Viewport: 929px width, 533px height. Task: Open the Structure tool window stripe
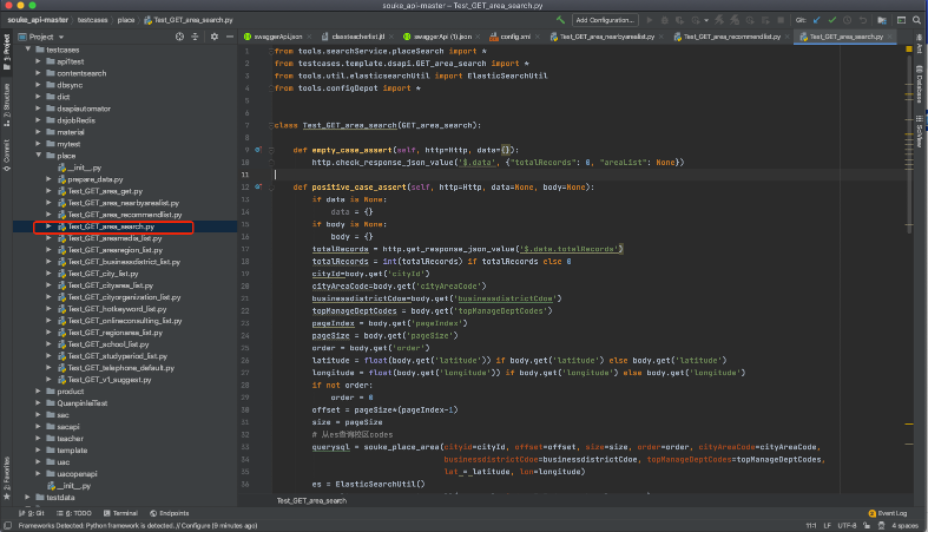point(7,105)
